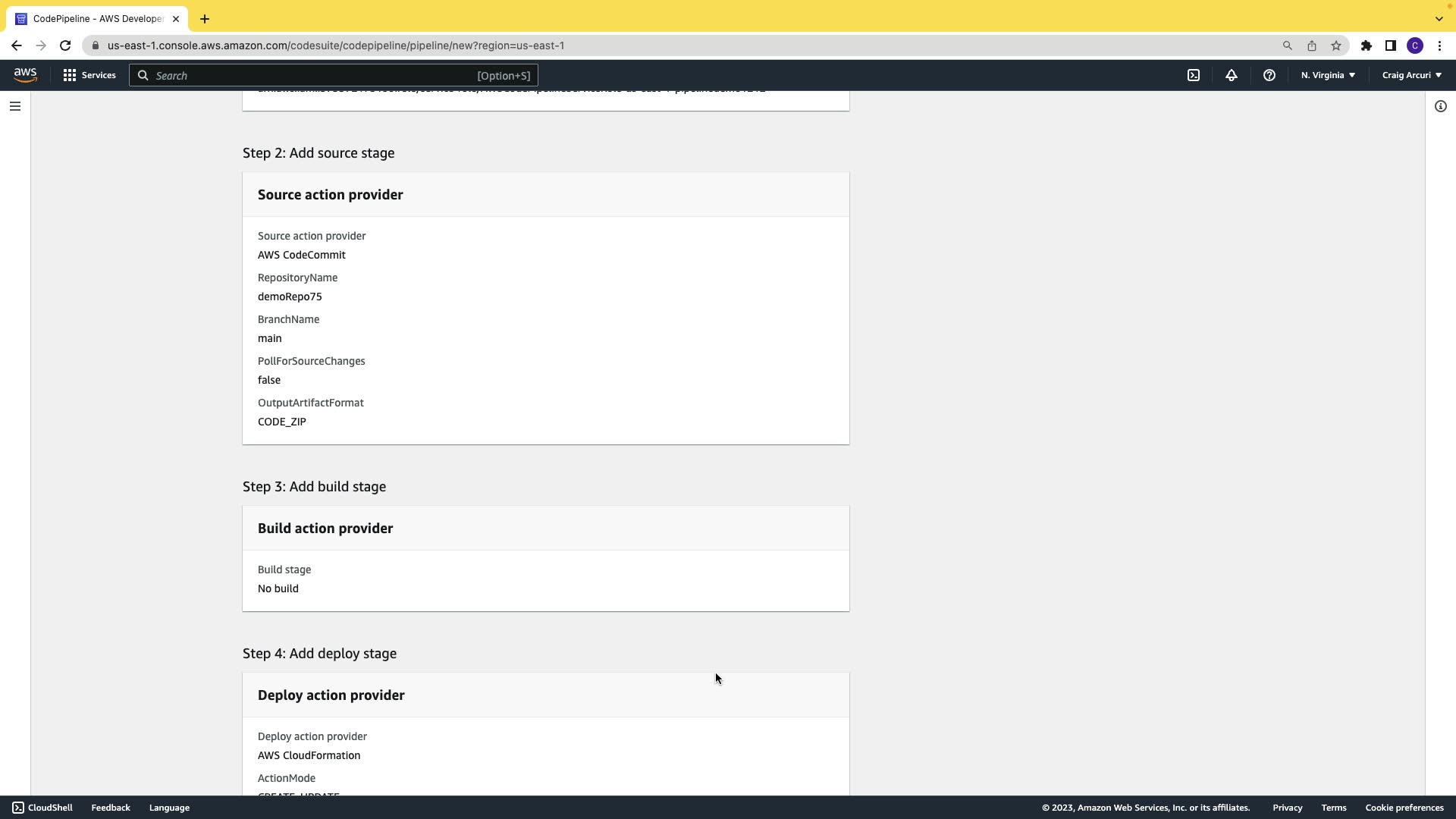Viewport: 1456px width, 819px height.
Task: Open the Language footer option
Action: [169, 808]
